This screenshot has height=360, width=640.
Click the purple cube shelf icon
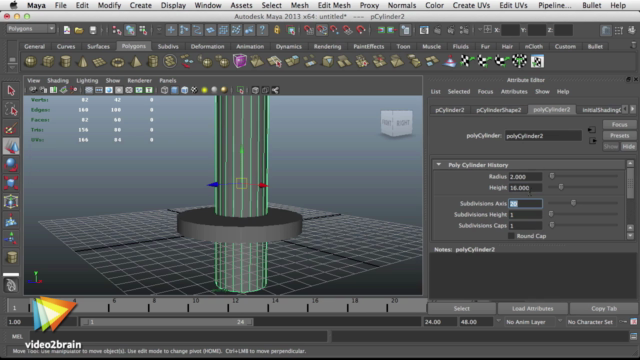click(x=240, y=61)
